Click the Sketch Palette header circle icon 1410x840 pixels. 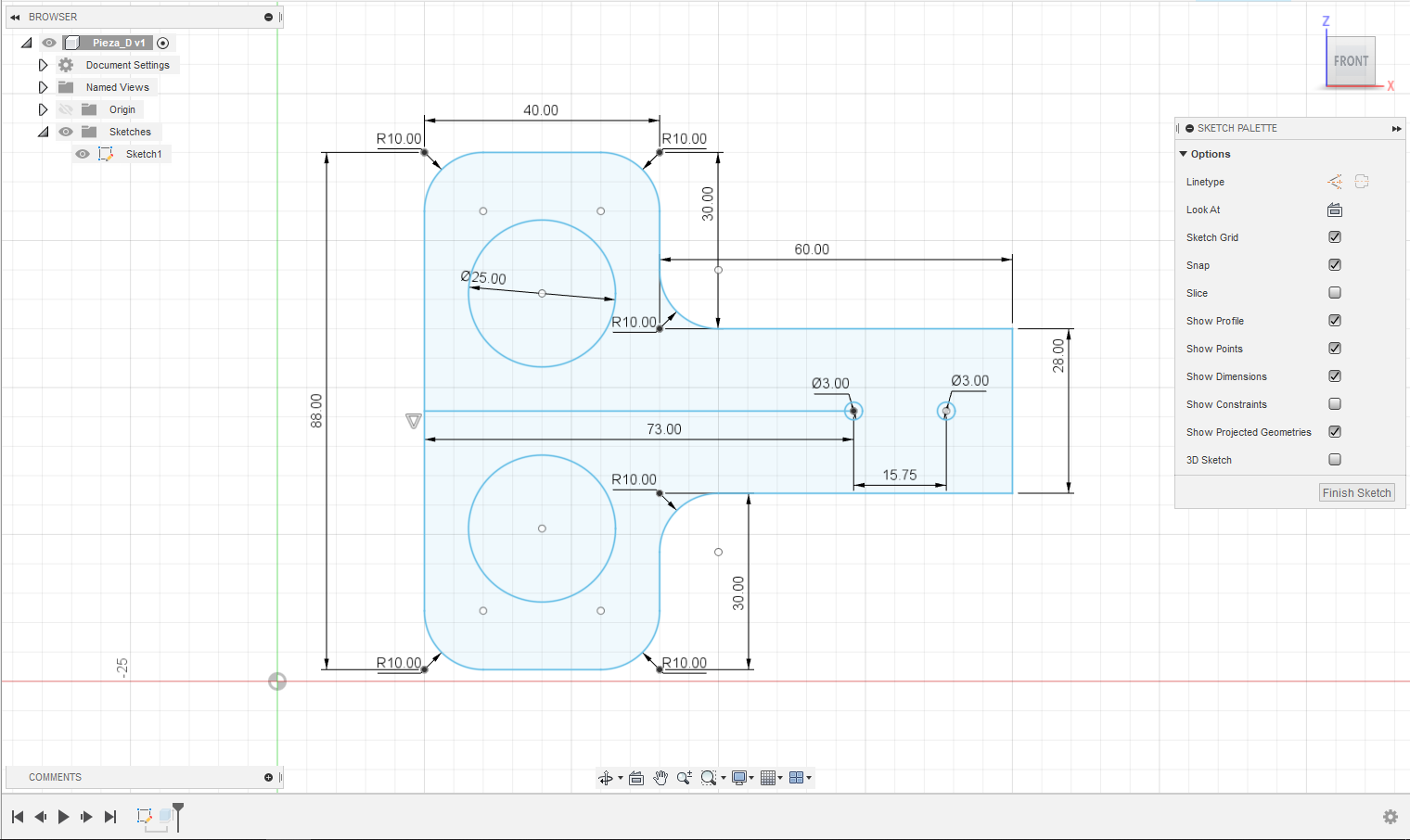(x=1189, y=129)
